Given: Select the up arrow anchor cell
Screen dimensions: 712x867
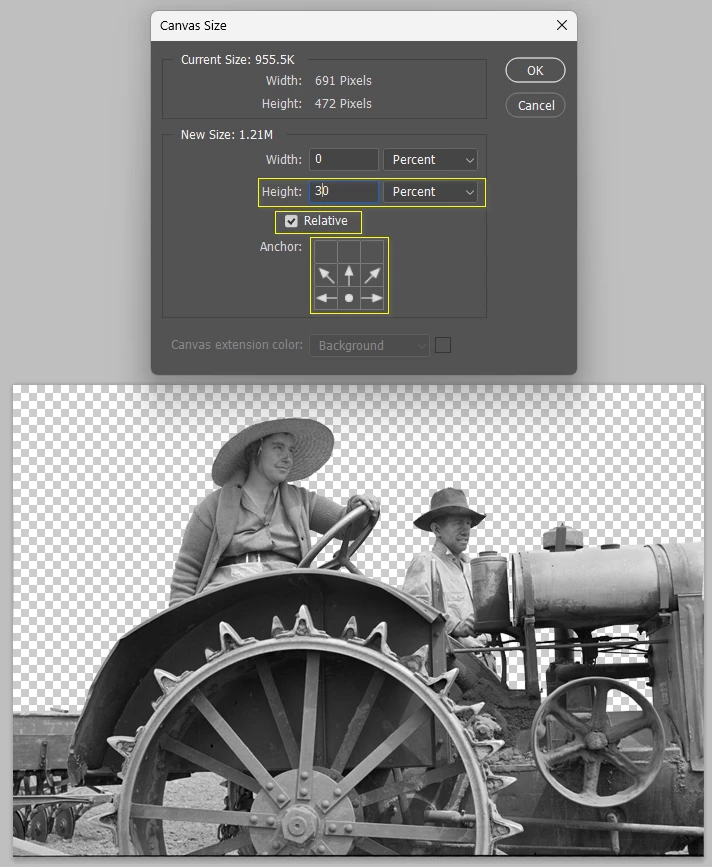Looking at the screenshot, I should coord(349,275).
